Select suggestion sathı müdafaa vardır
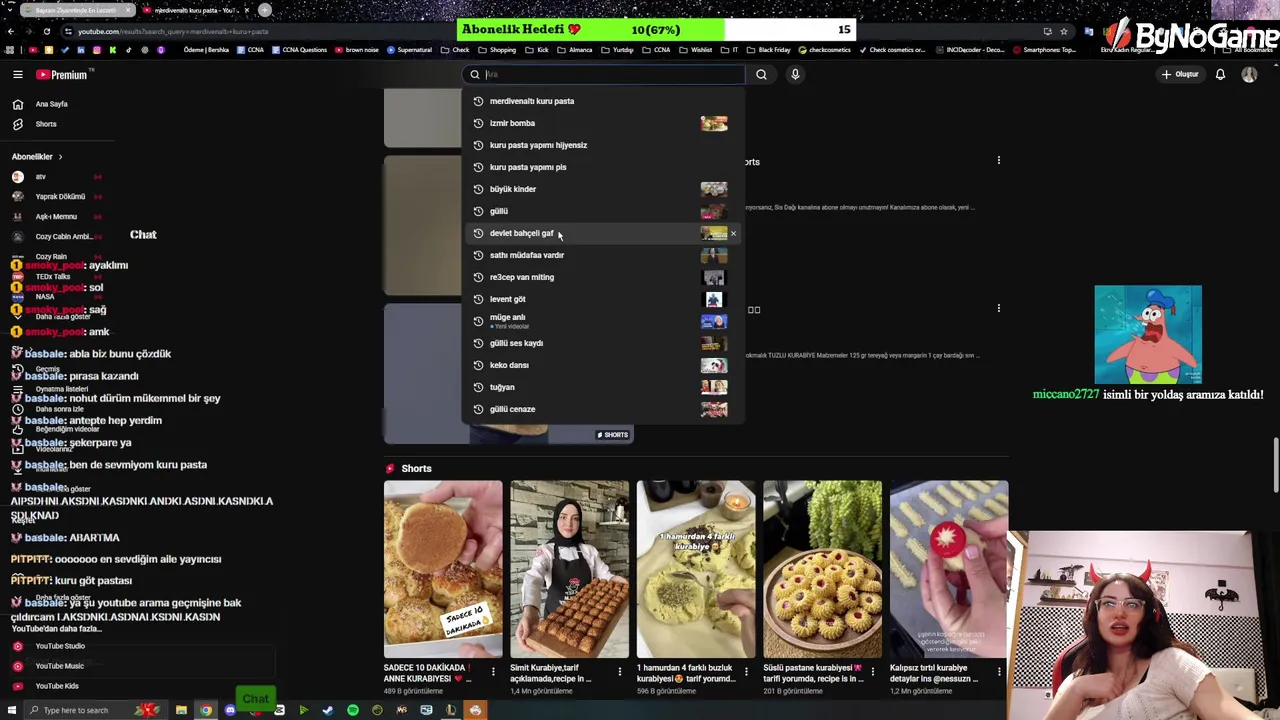Screen dimensions: 1280x720 pos(603,255)
